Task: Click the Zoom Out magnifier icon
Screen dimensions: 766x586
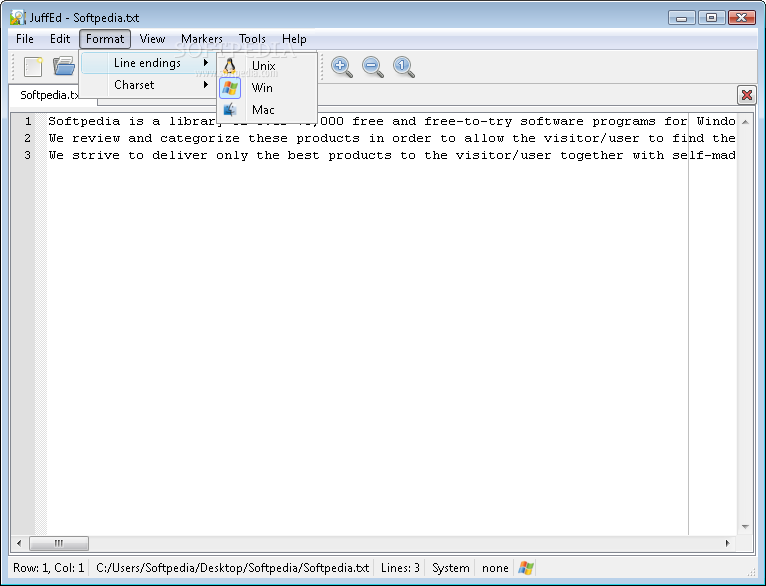Action: pyautogui.click(x=373, y=66)
